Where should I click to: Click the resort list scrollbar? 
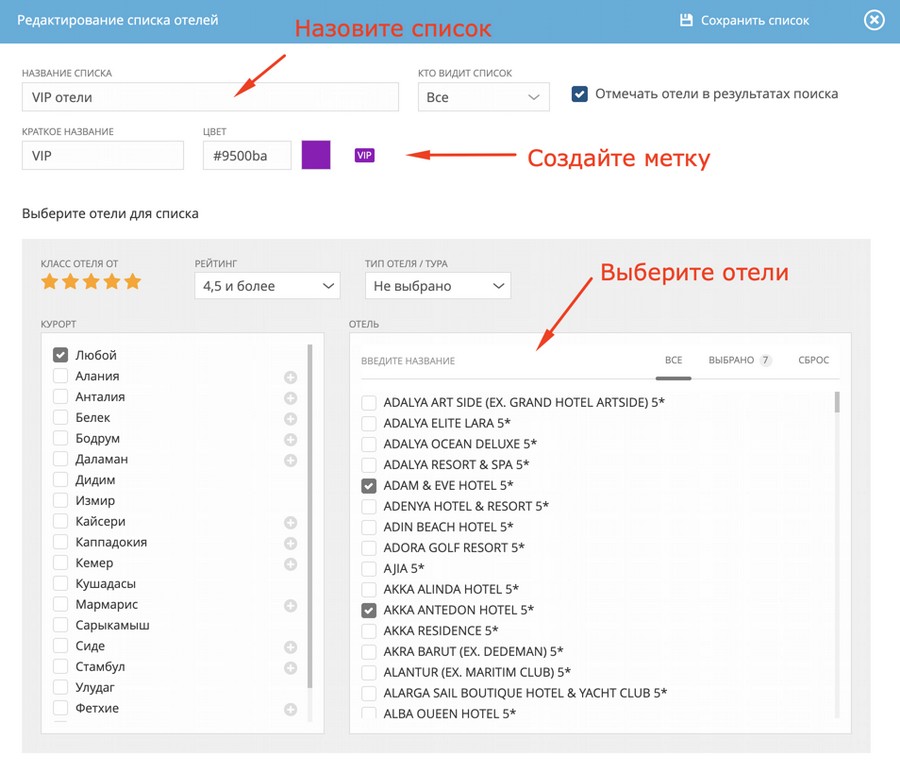pyautogui.click(x=310, y=516)
